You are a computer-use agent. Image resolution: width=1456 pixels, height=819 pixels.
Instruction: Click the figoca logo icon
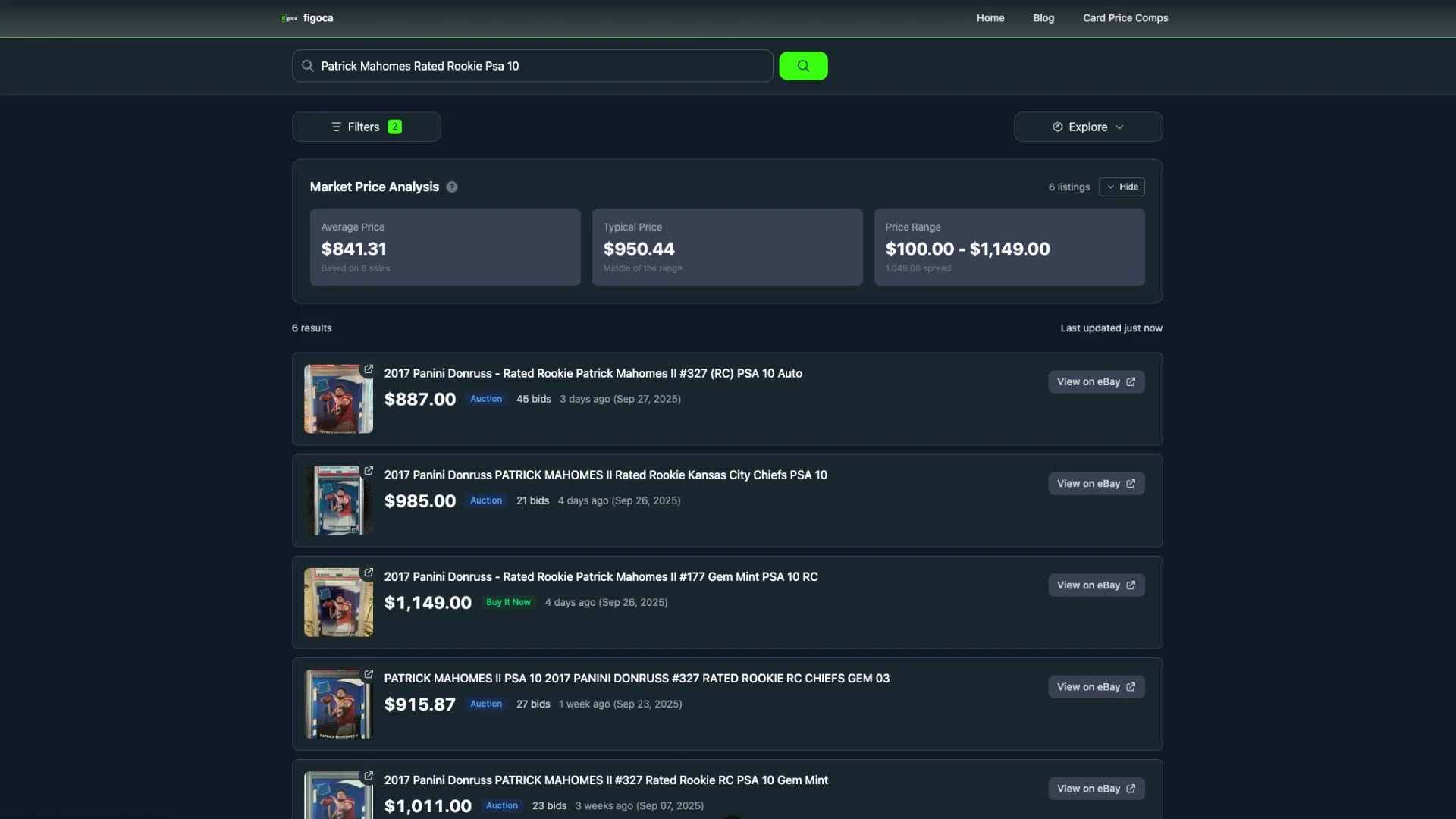coord(288,17)
